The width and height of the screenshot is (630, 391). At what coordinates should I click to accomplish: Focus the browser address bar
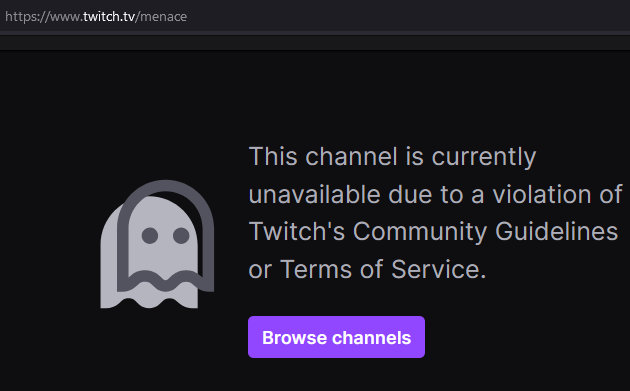315,16
